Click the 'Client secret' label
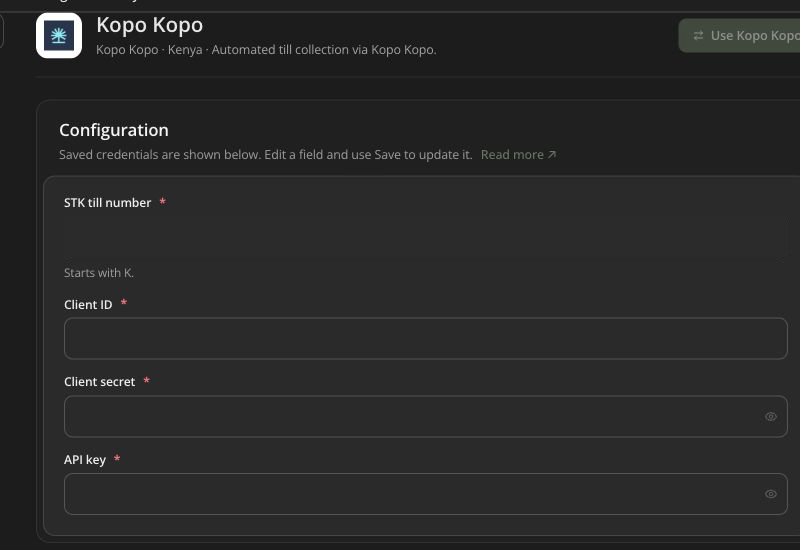The height and width of the screenshot is (550, 800). 99,382
